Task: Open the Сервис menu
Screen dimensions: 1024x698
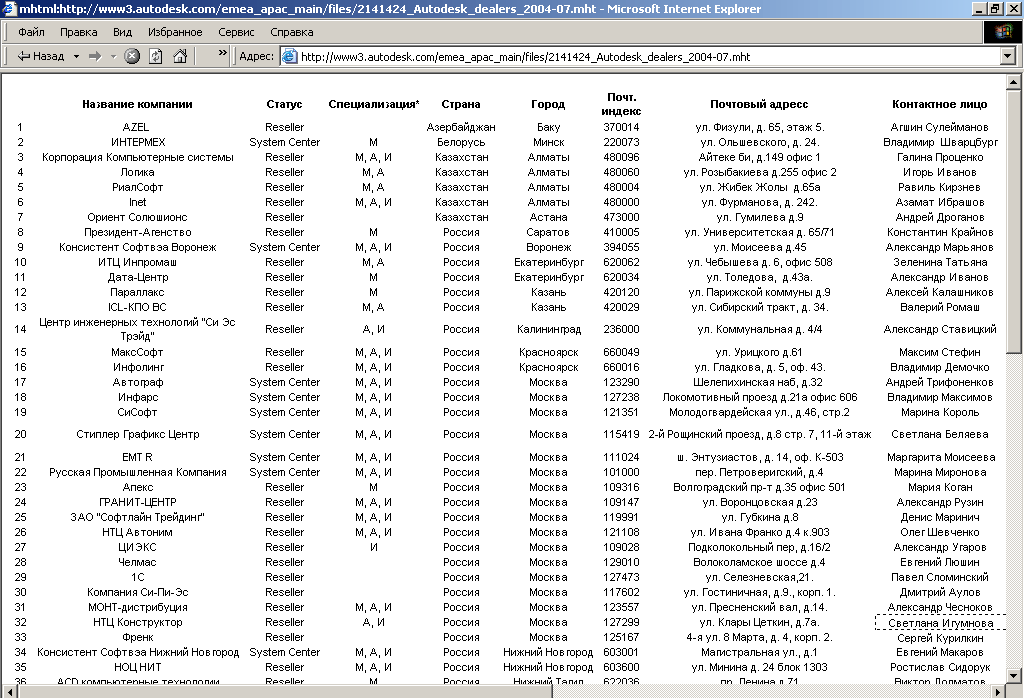Action: click(236, 32)
